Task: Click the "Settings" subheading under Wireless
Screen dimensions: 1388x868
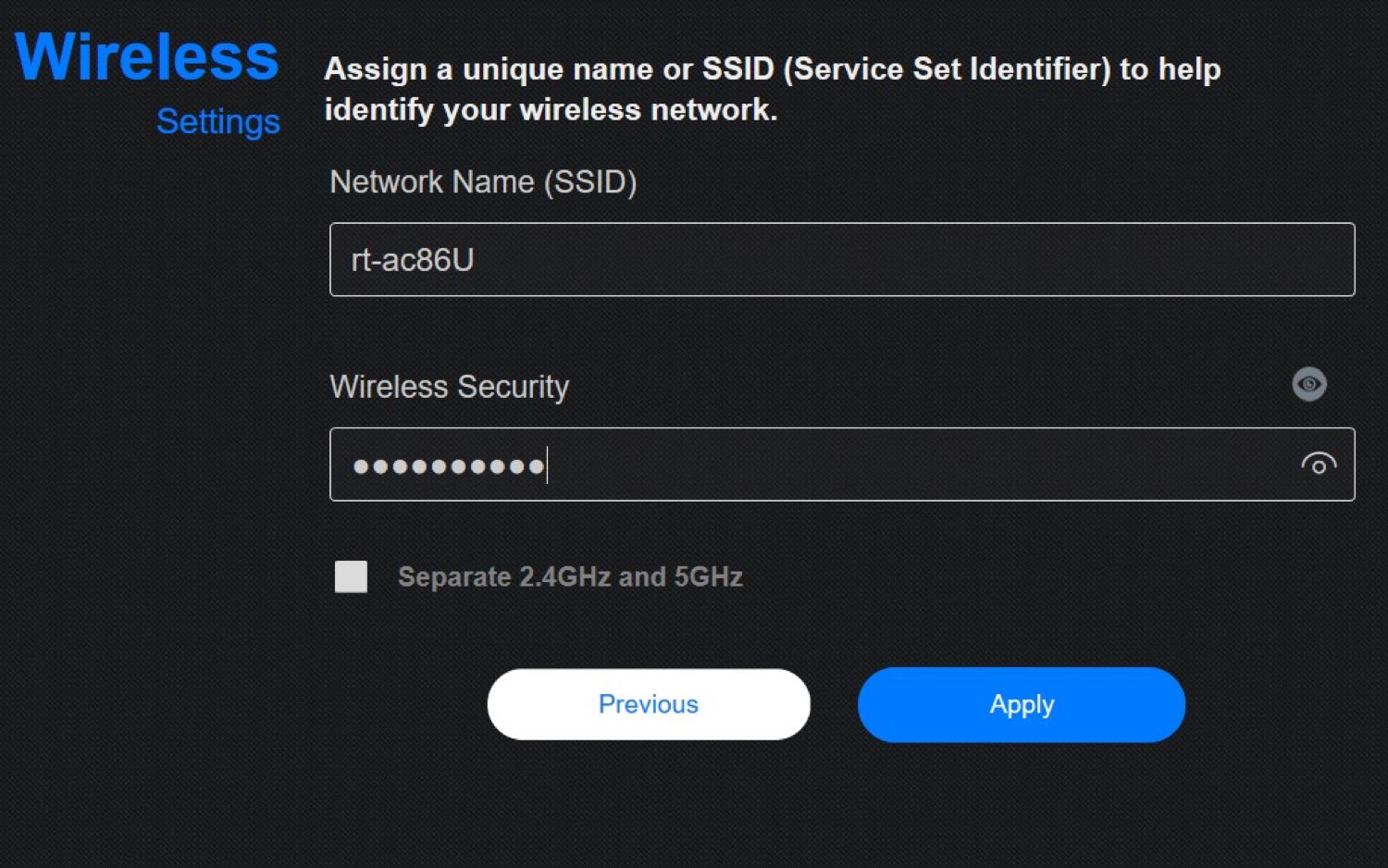Action: coord(218,121)
